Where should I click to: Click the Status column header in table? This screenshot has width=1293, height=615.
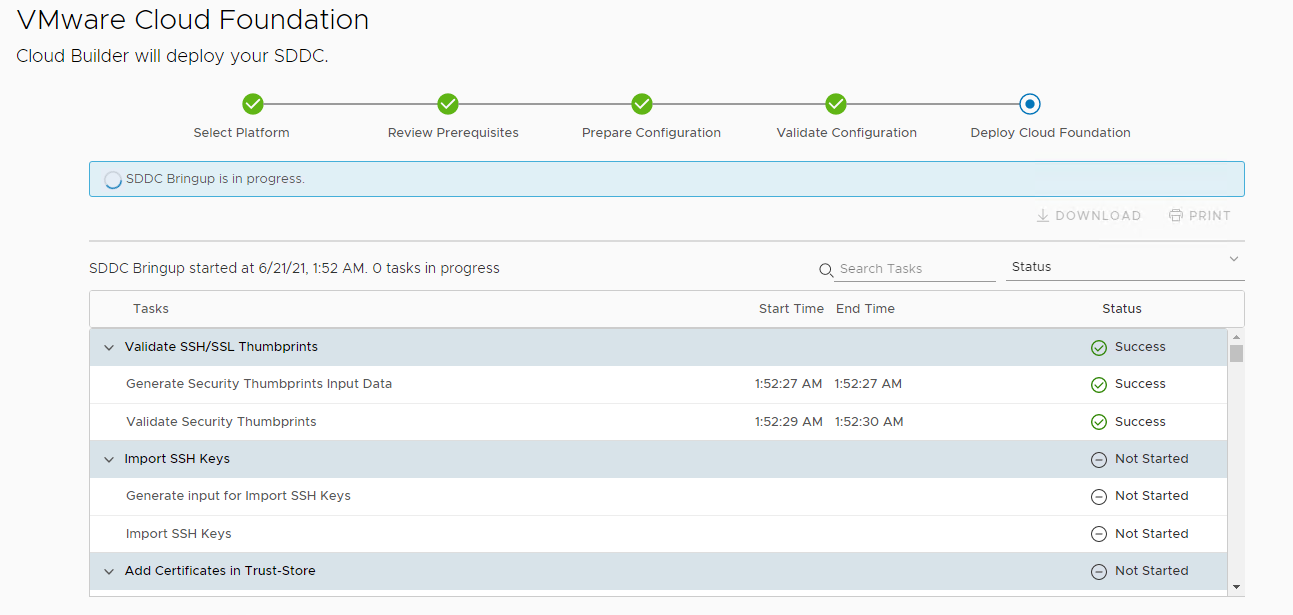pyautogui.click(x=1122, y=309)
